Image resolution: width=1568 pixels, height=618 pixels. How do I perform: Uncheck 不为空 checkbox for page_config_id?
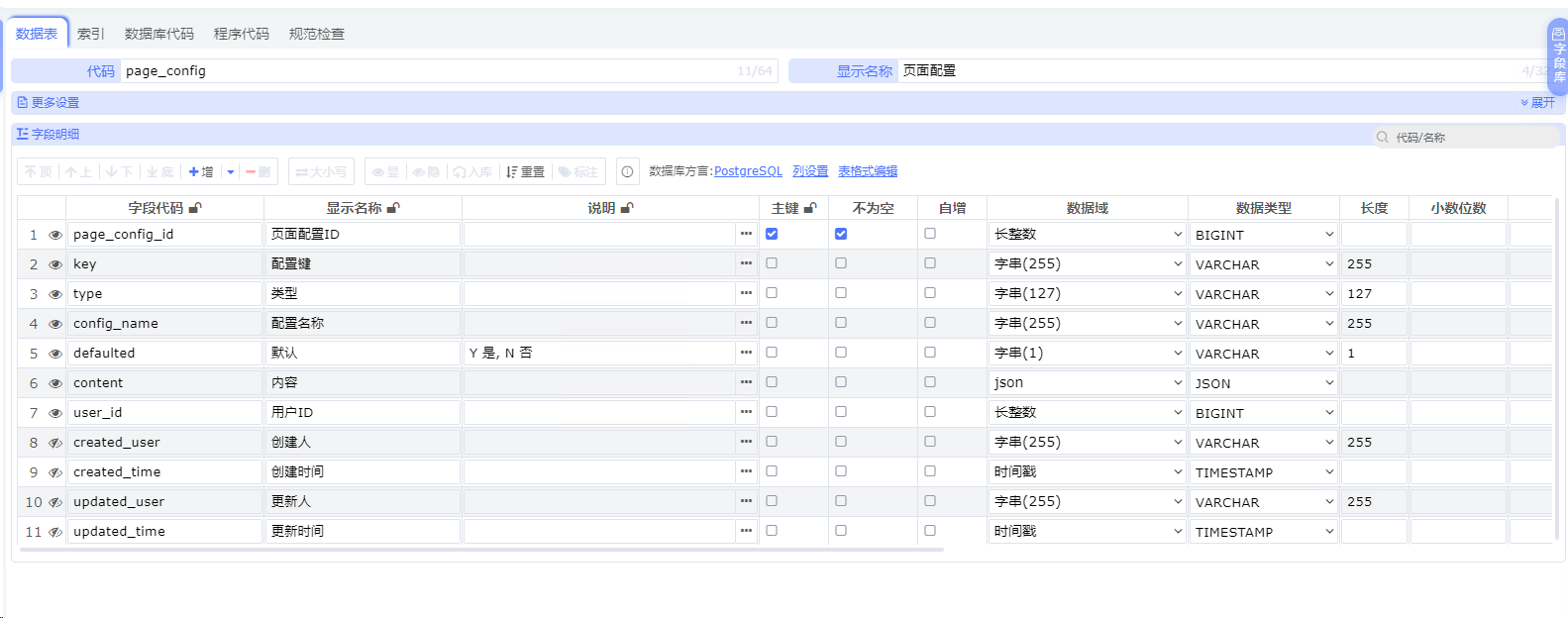click(841, 234)
